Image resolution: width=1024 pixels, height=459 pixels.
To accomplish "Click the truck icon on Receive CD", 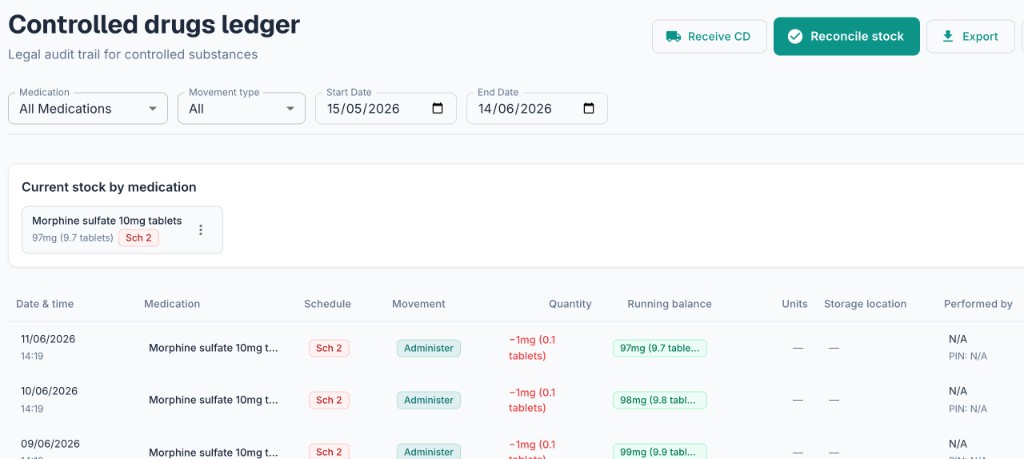I will tap(673, 37).
